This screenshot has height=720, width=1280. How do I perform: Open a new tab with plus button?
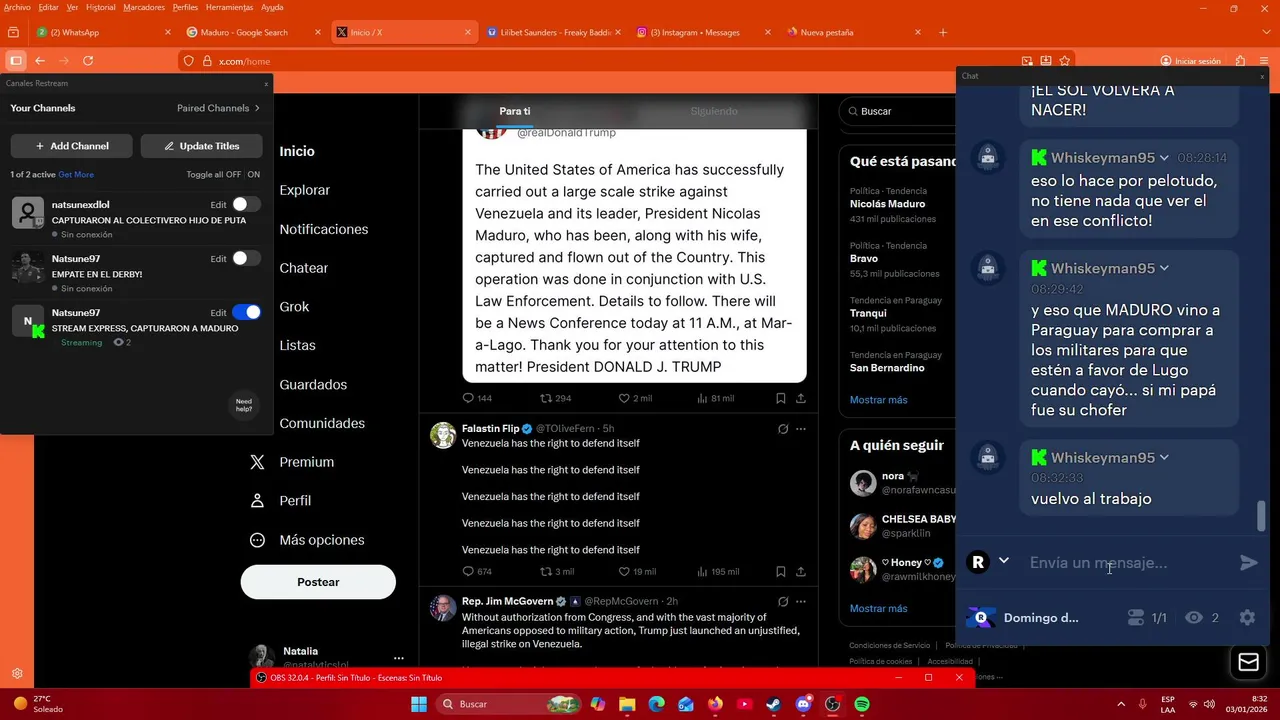pyautogui.click(x=942, y=32)
